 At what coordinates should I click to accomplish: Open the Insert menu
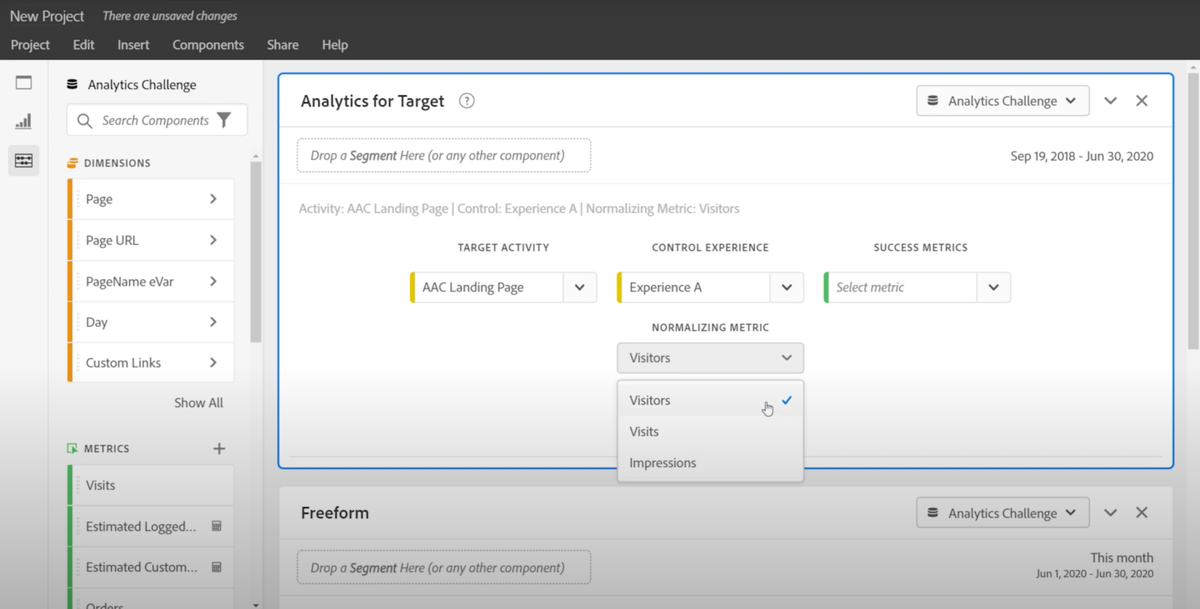[133, 45]
